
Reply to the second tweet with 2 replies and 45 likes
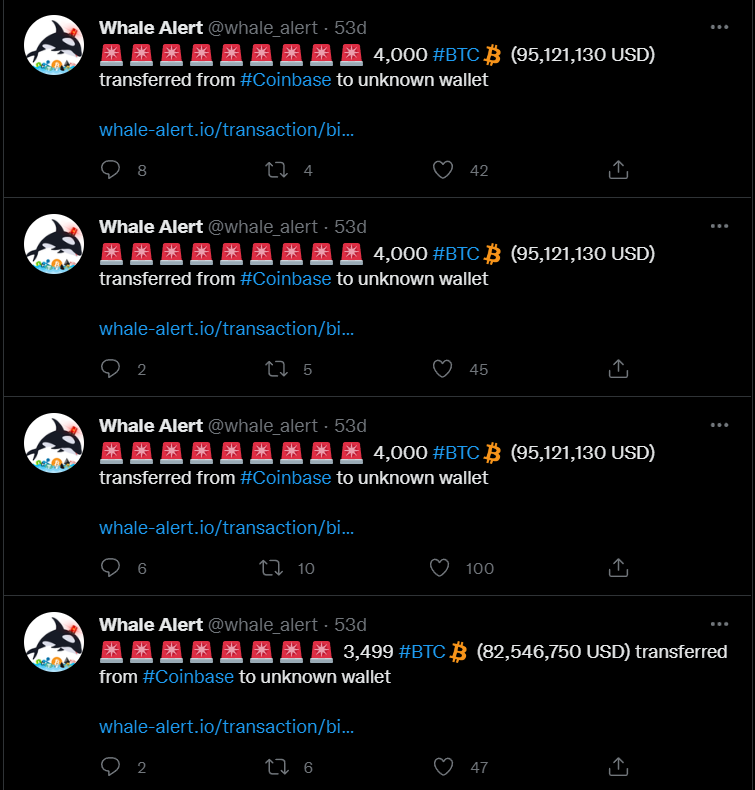(110, 369)
